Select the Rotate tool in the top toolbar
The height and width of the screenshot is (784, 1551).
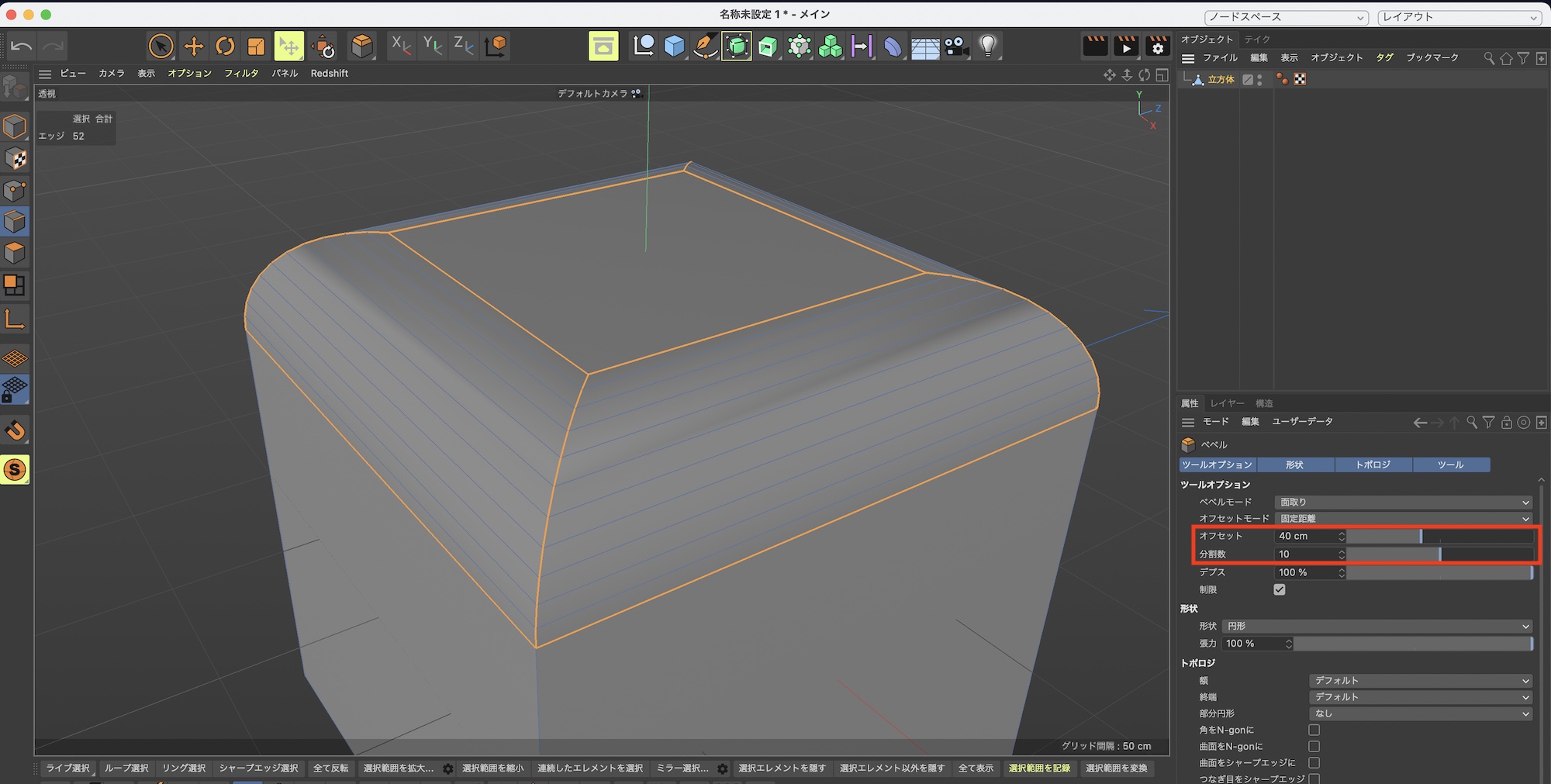(225, 47)
